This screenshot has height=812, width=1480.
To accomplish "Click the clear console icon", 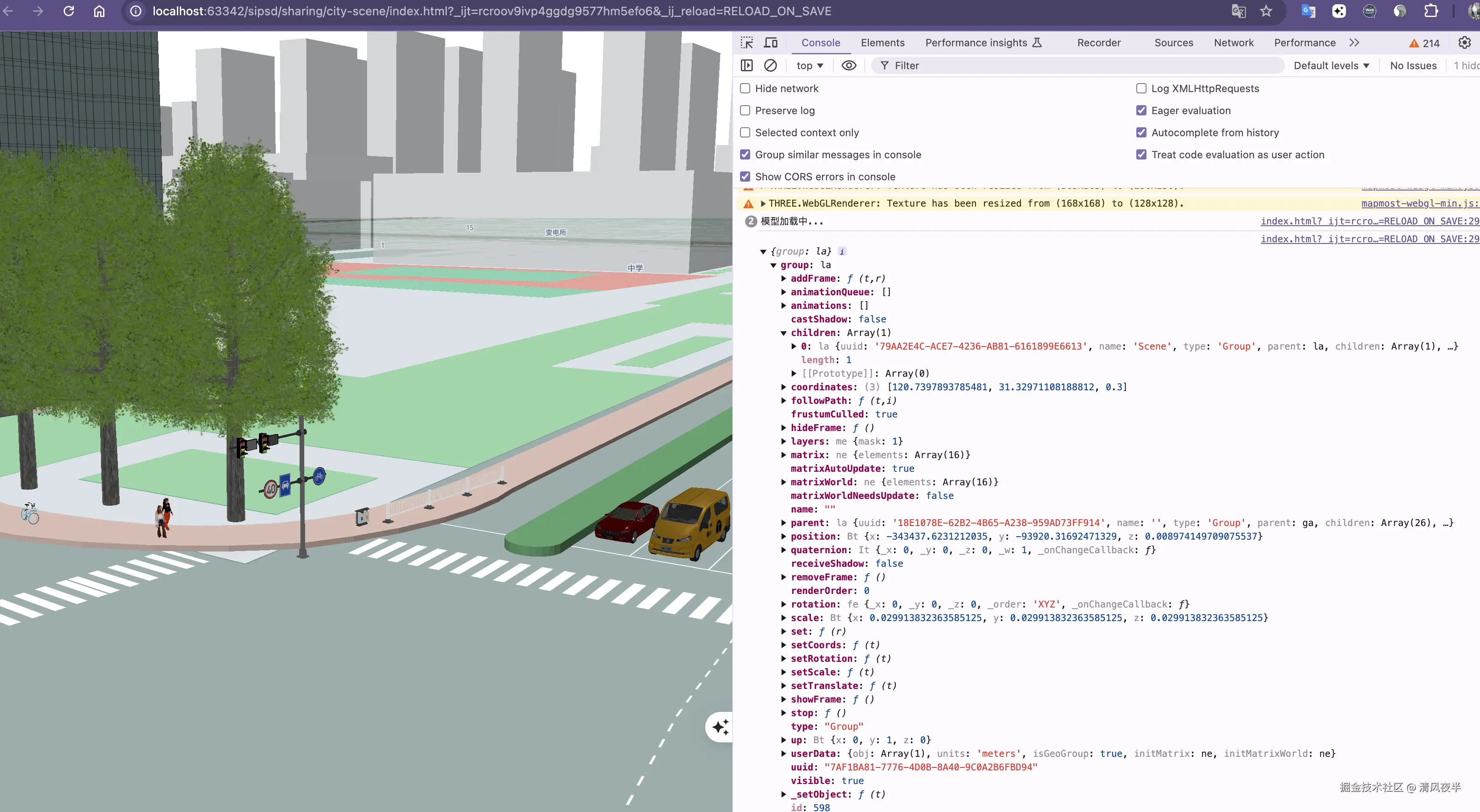I will [x=771, y=65].
